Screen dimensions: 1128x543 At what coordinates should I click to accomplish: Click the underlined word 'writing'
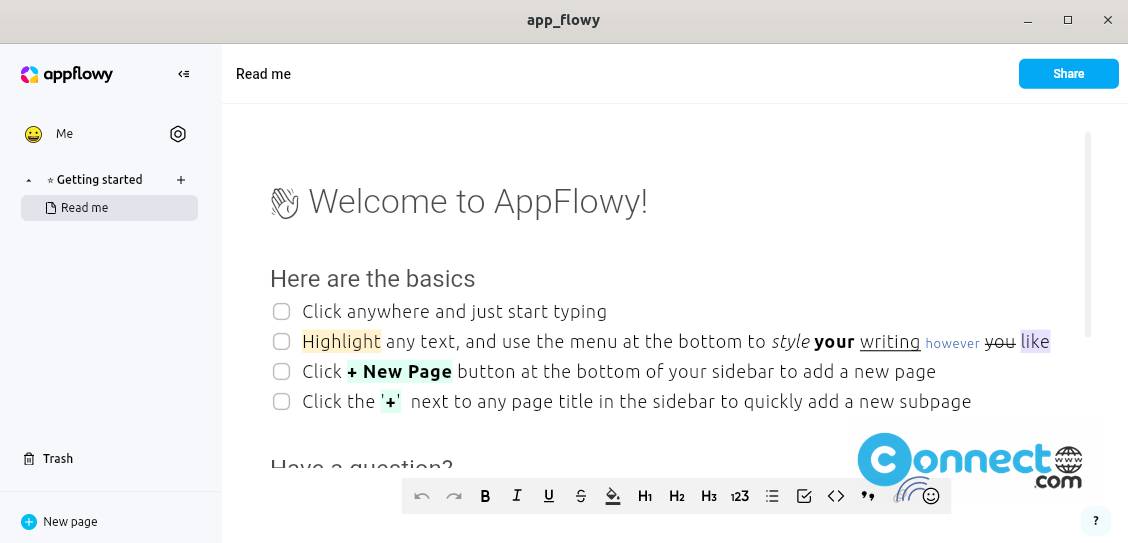point(890,342)
